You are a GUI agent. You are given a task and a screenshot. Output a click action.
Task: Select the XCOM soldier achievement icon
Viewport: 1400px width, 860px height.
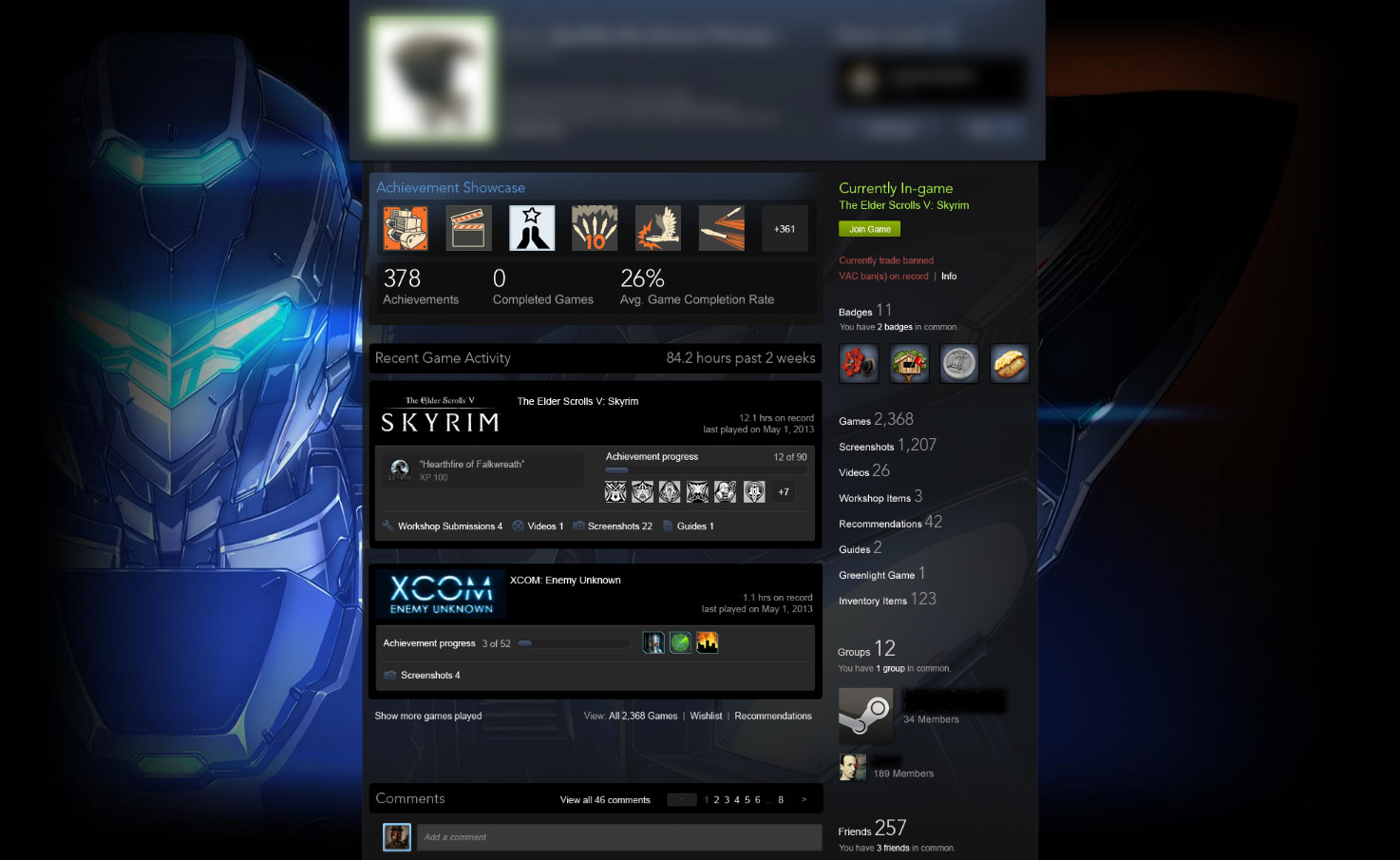coord(653,642)
